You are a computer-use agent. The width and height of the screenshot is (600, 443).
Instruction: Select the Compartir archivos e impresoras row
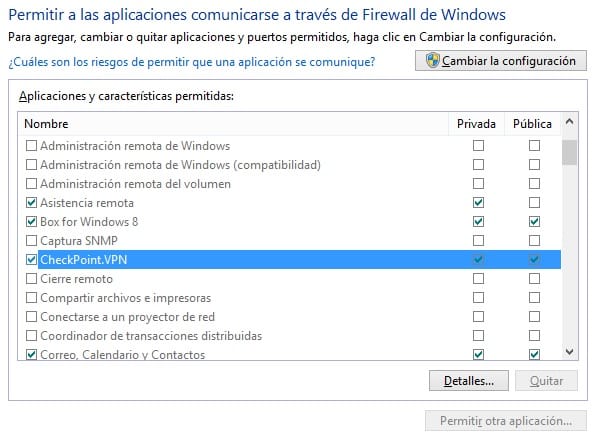pyautogui.click(x=125, y=298)
